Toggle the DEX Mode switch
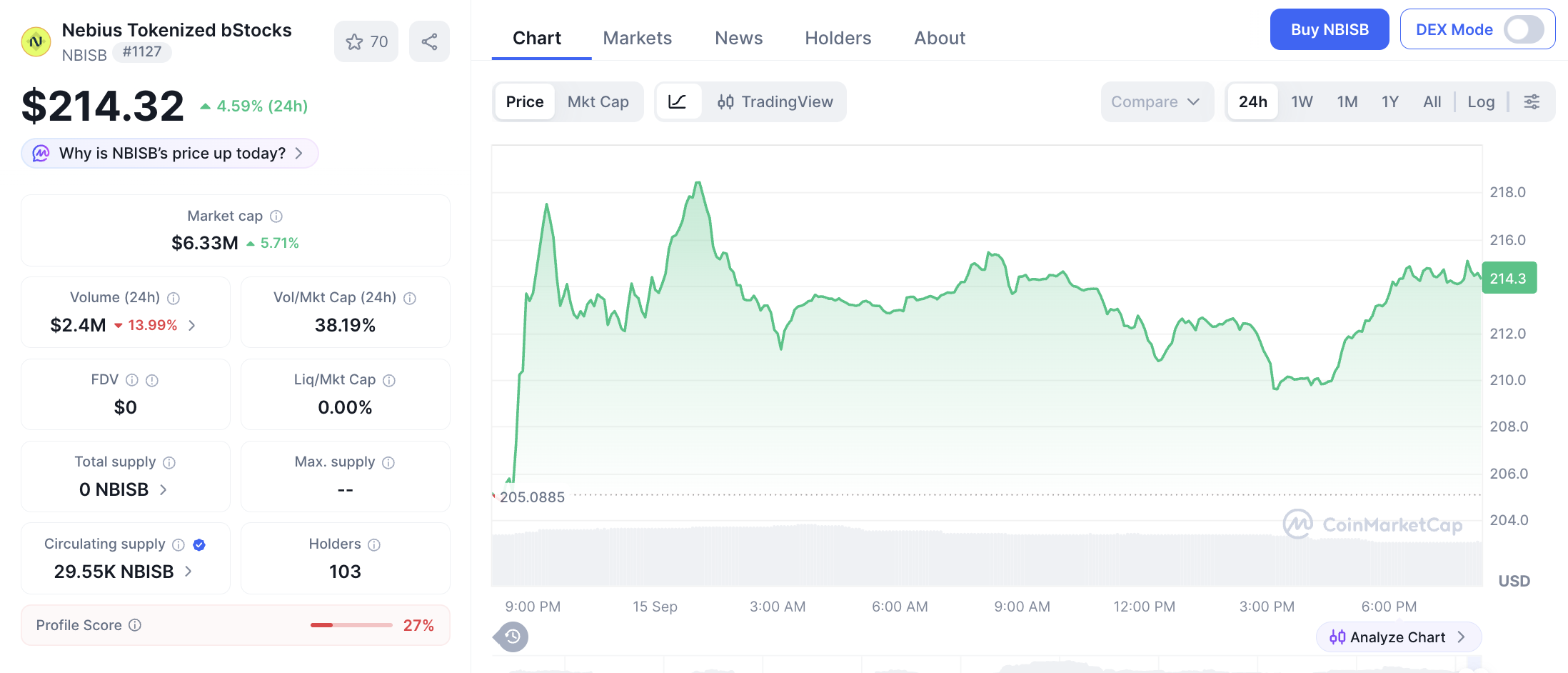 (x=1524, y=29)
